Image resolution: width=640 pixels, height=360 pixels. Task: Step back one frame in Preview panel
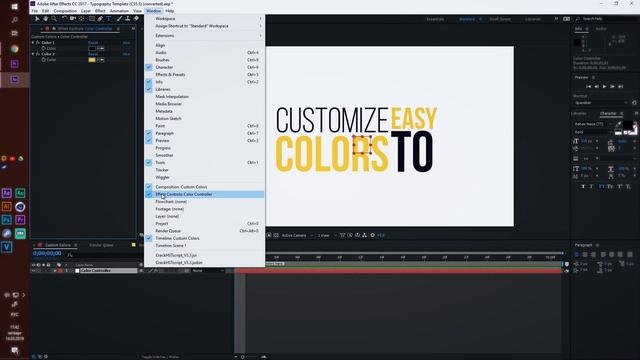coord(596,87)
